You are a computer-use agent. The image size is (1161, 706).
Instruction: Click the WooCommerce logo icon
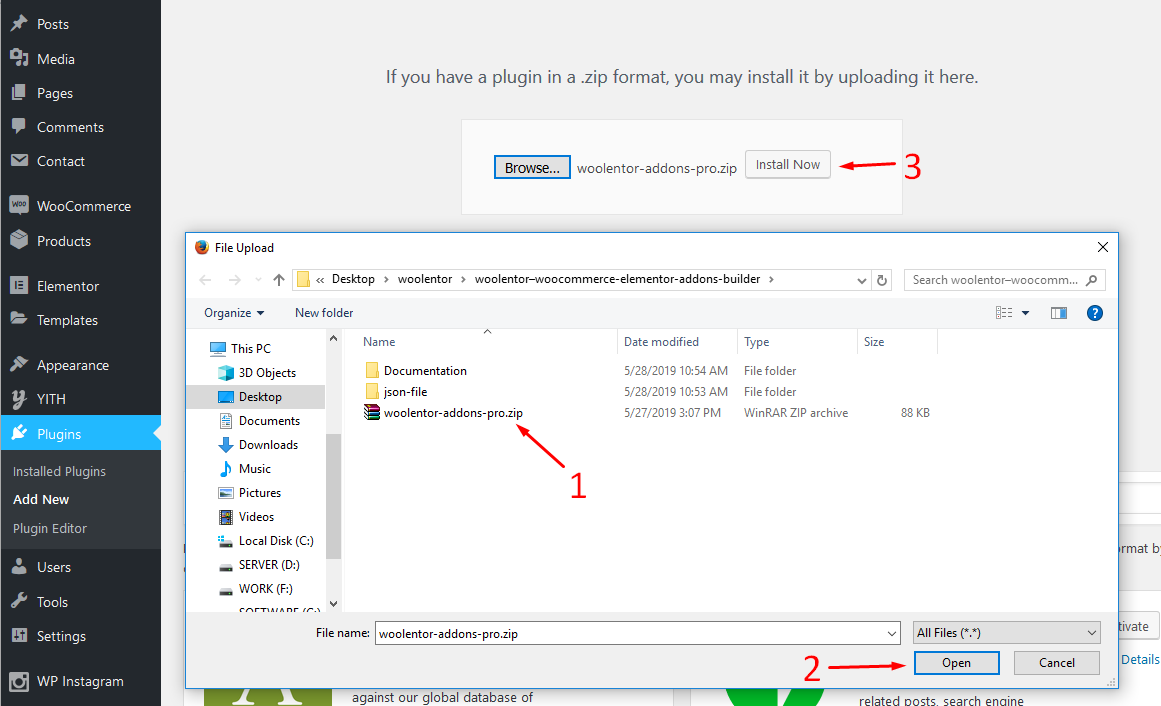coord(19,205)
